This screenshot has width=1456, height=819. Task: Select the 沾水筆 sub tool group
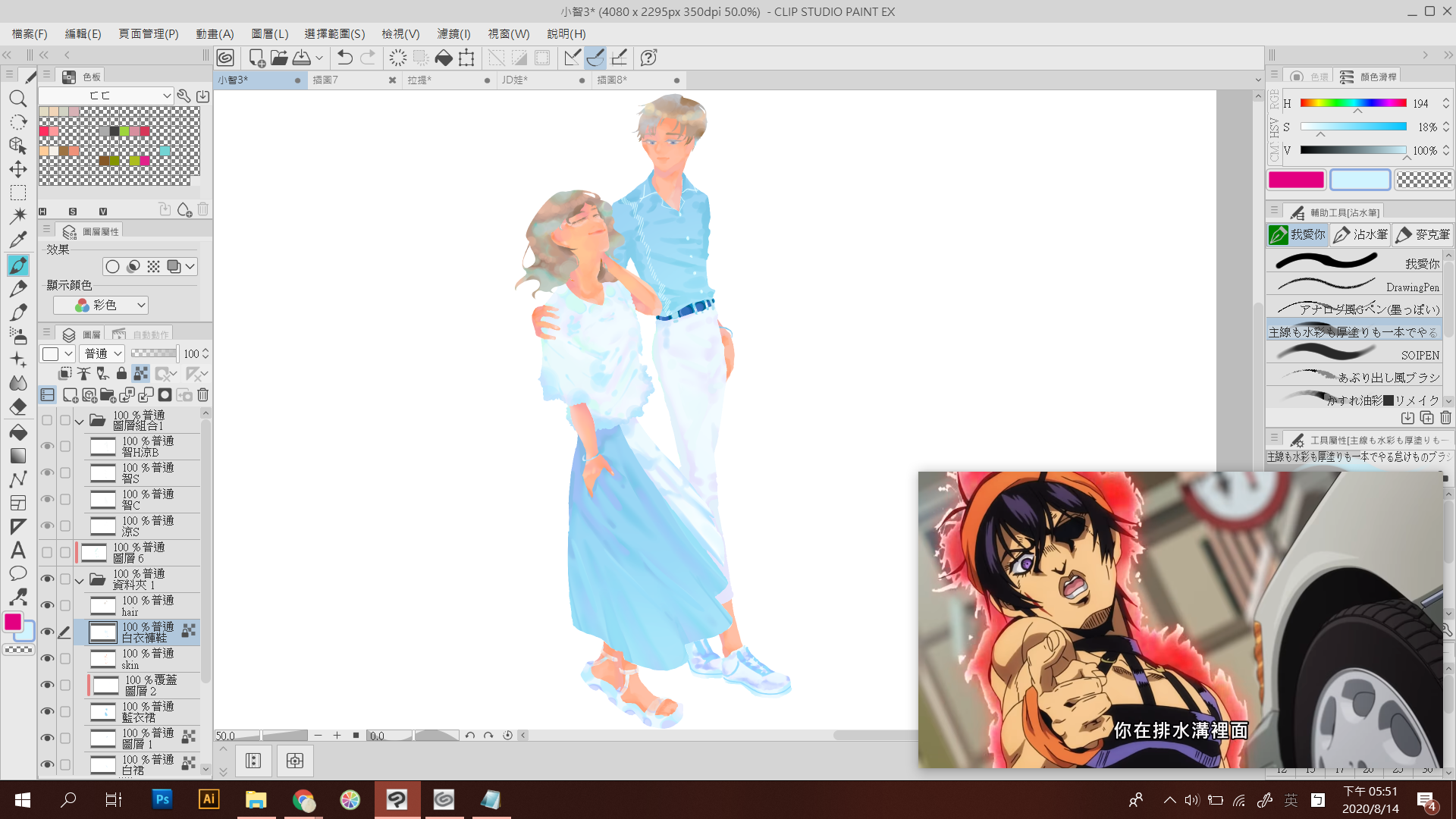pyautogui.click(x=1361, y=234)
